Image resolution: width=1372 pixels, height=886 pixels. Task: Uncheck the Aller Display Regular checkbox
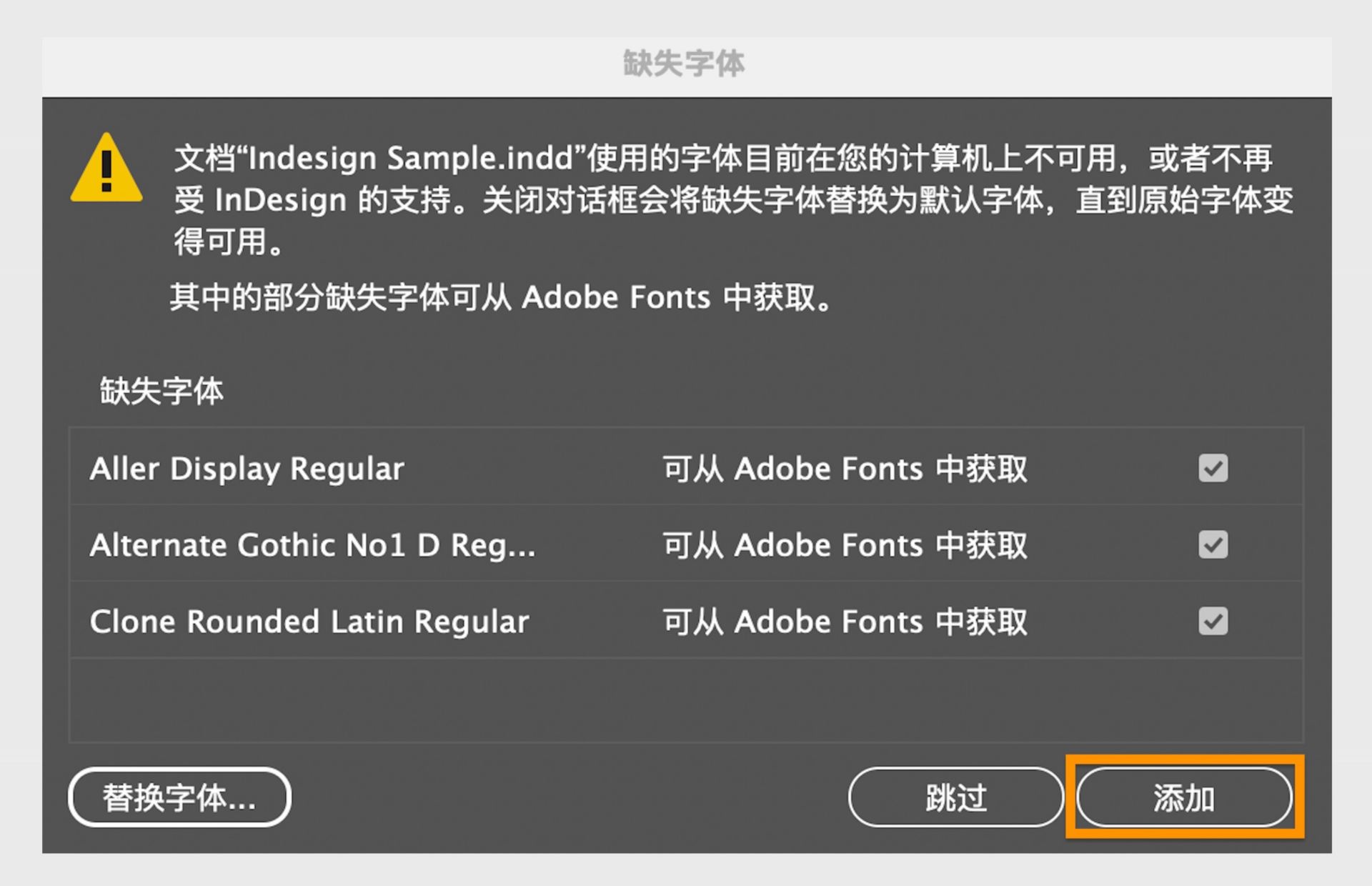[x=1213, y=469]
